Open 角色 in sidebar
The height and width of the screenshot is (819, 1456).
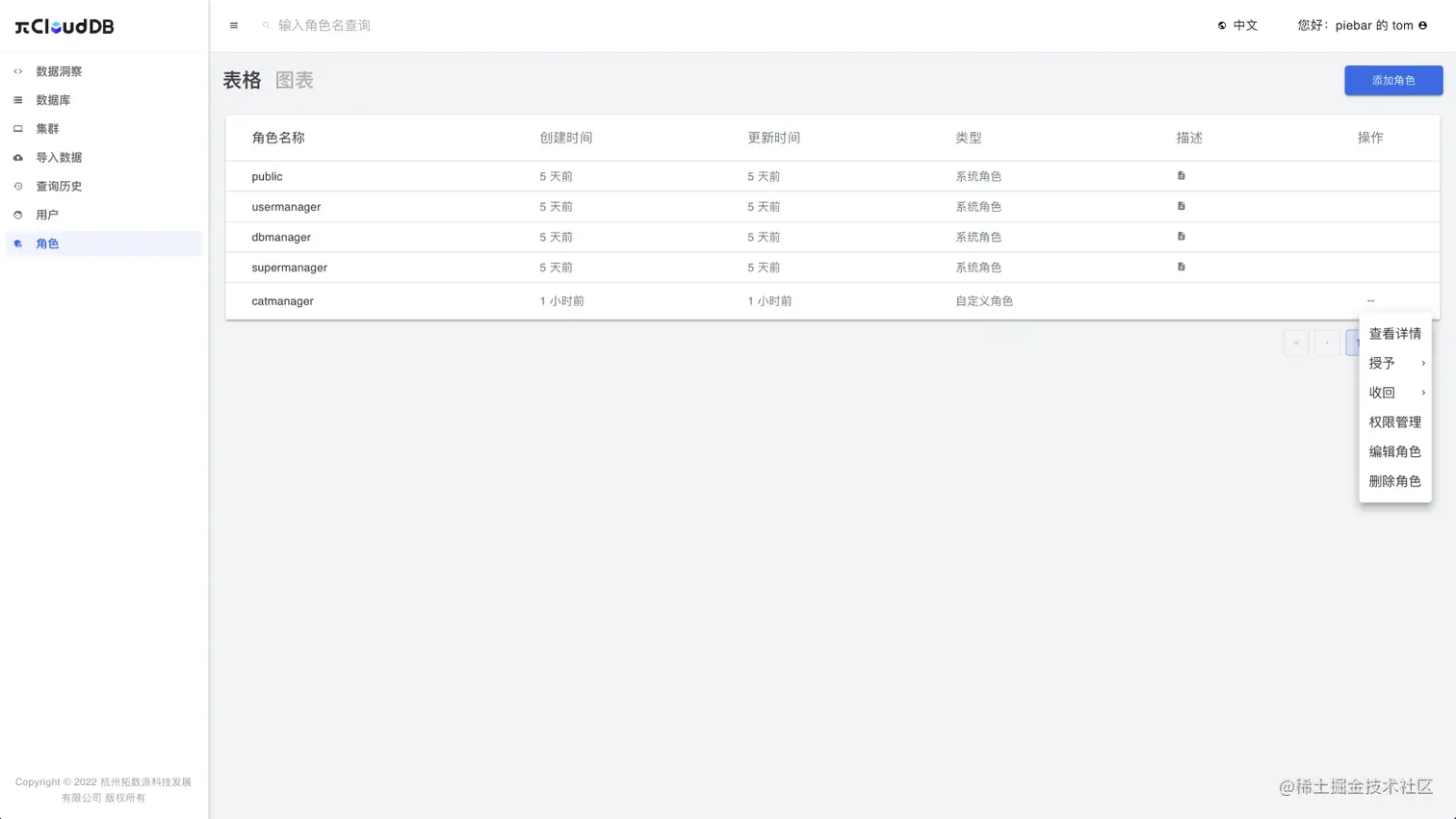click(x=104, y=243)
